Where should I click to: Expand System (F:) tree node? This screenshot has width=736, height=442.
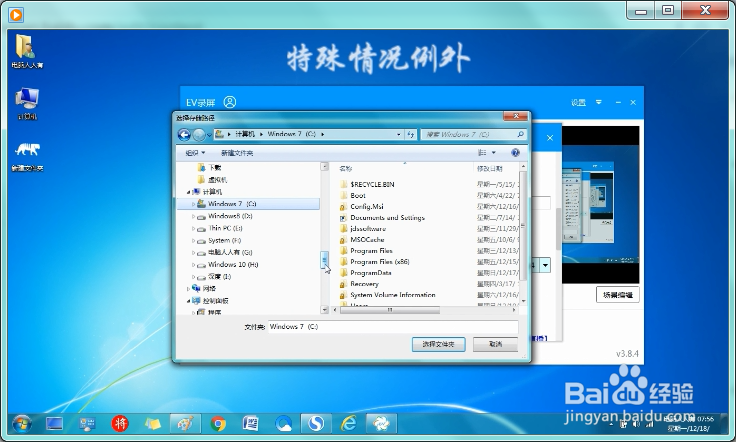[193, 241]
